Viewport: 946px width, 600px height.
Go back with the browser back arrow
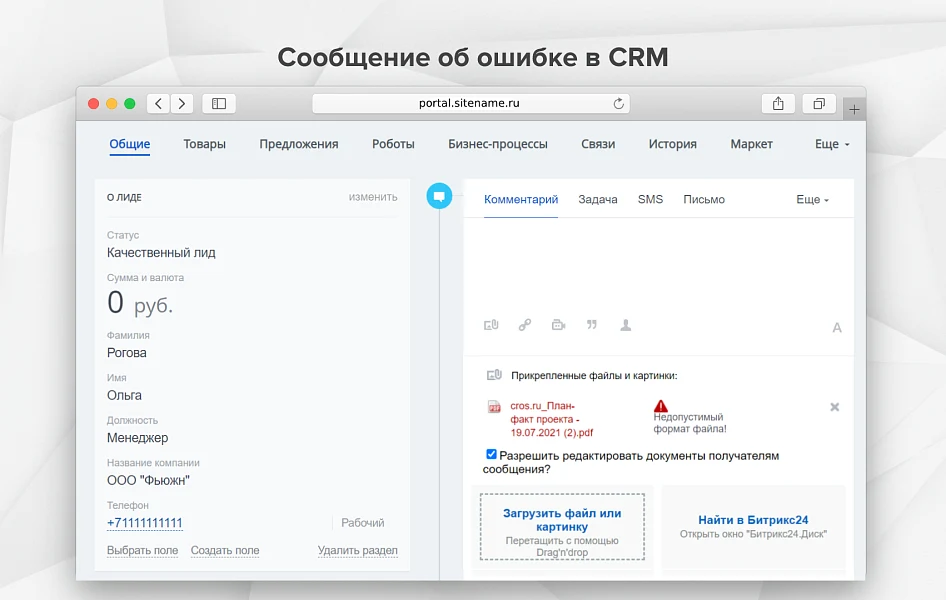(x=159, y=104)
